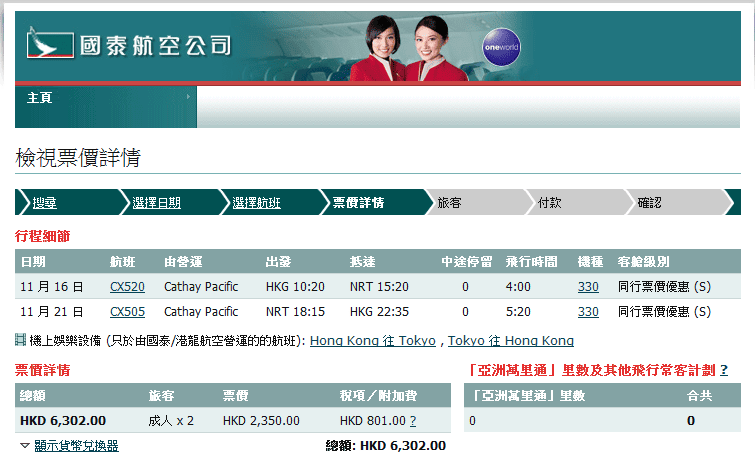Click the question mark beside HKD 801.00

coord(413,421)
